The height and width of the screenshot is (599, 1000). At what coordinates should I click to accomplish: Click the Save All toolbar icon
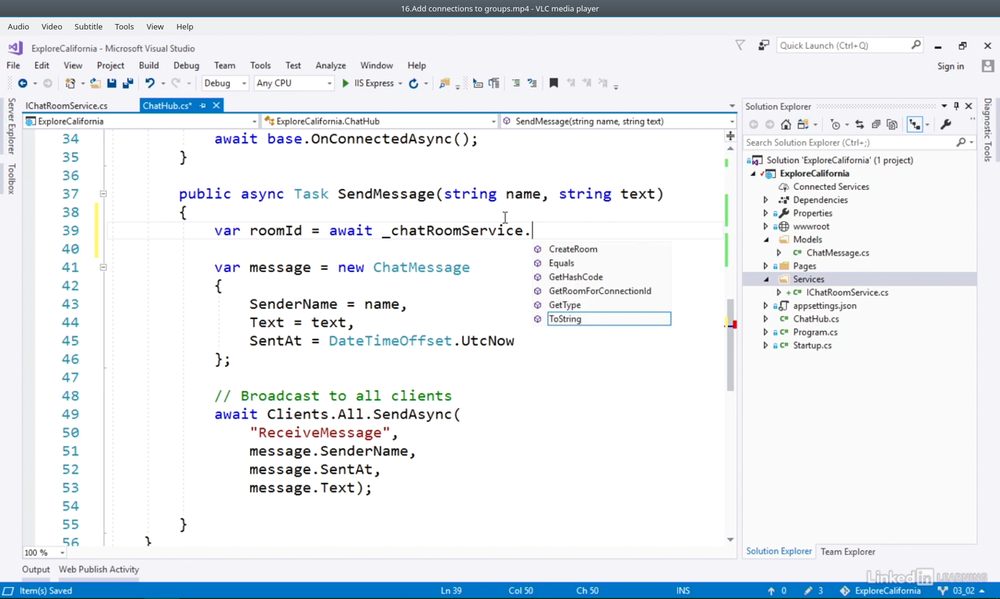126,84
